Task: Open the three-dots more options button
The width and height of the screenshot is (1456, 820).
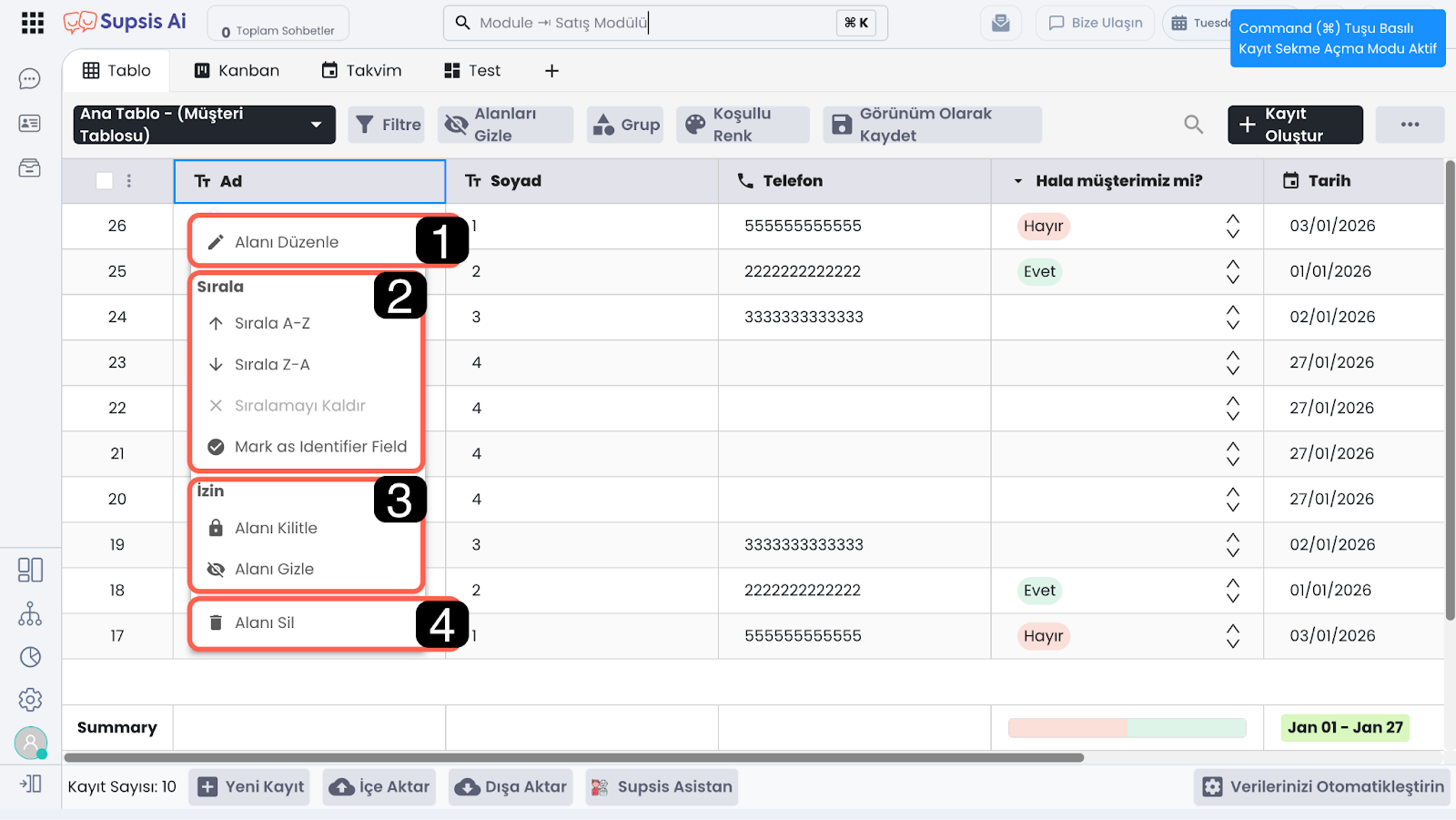Action: pos(1410,125)
